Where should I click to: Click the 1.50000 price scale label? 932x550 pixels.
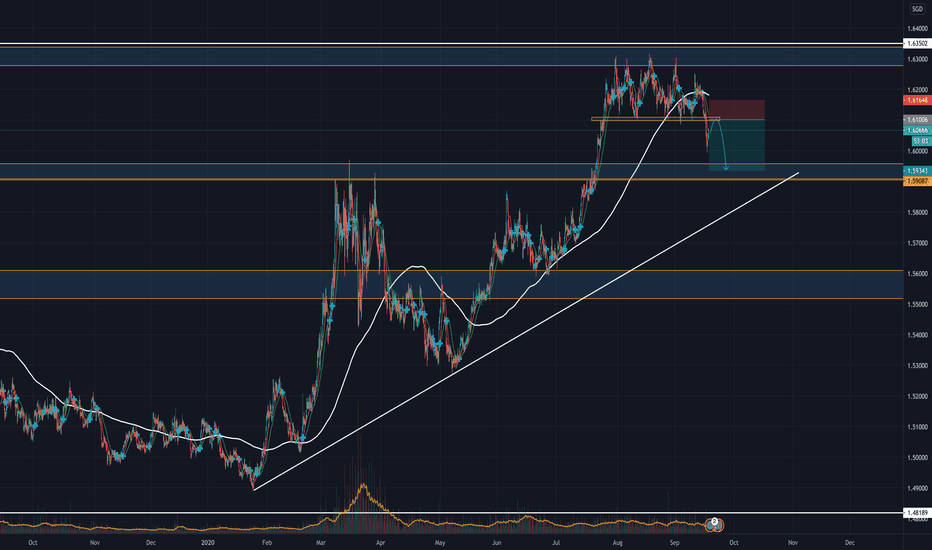pos(917,457)
